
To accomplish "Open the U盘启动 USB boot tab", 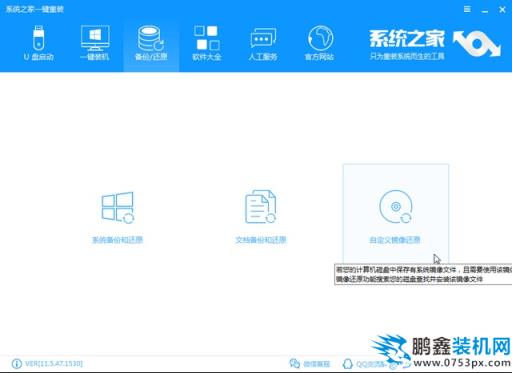I will click(38, 43).
